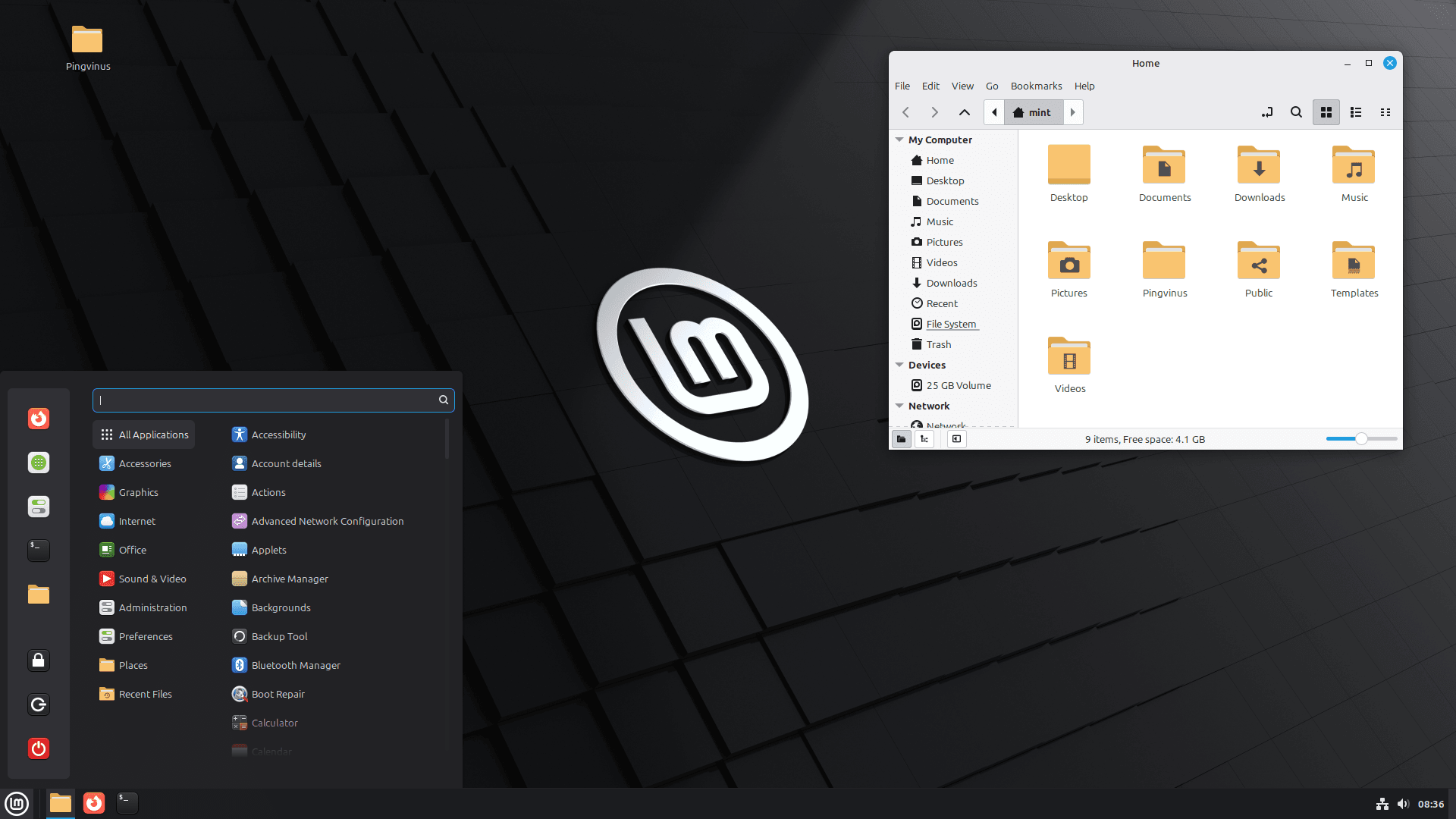Expand the Network section

[899, 406]
